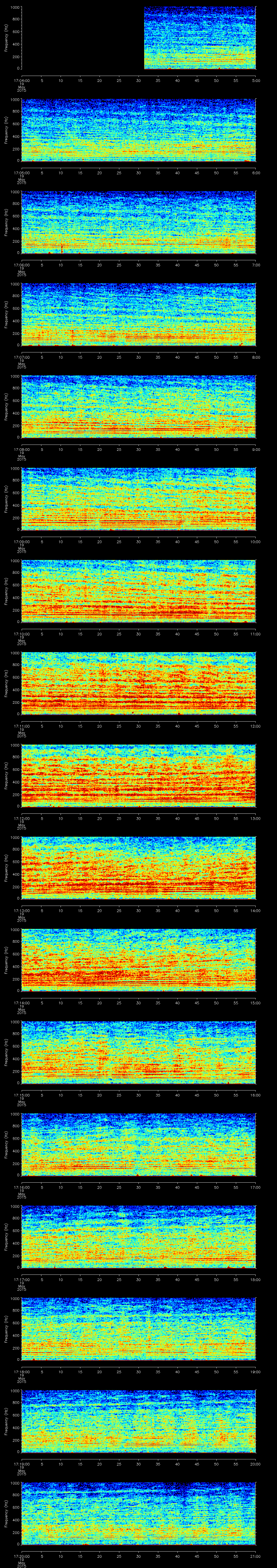Pick the spectrogram panel starting at 17:11:00
The image size is (277, 1568).
click(139, 683)
